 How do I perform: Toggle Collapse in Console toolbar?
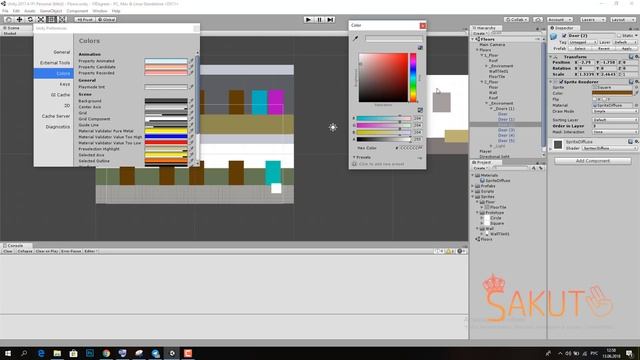pyautogui.click(x=24, y=251)
